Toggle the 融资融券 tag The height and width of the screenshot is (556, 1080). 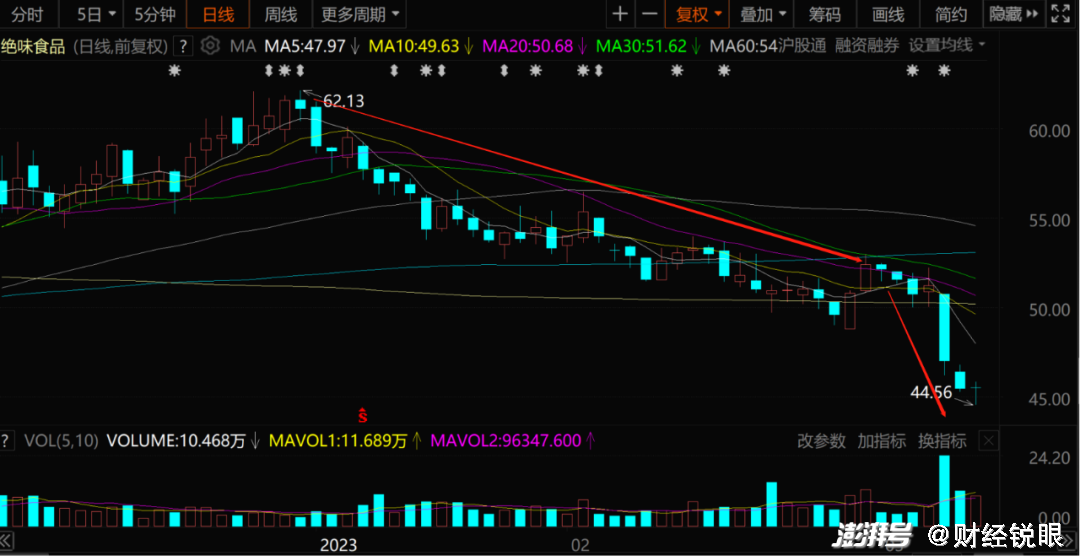pyautogui.click(x=866, y=46)
